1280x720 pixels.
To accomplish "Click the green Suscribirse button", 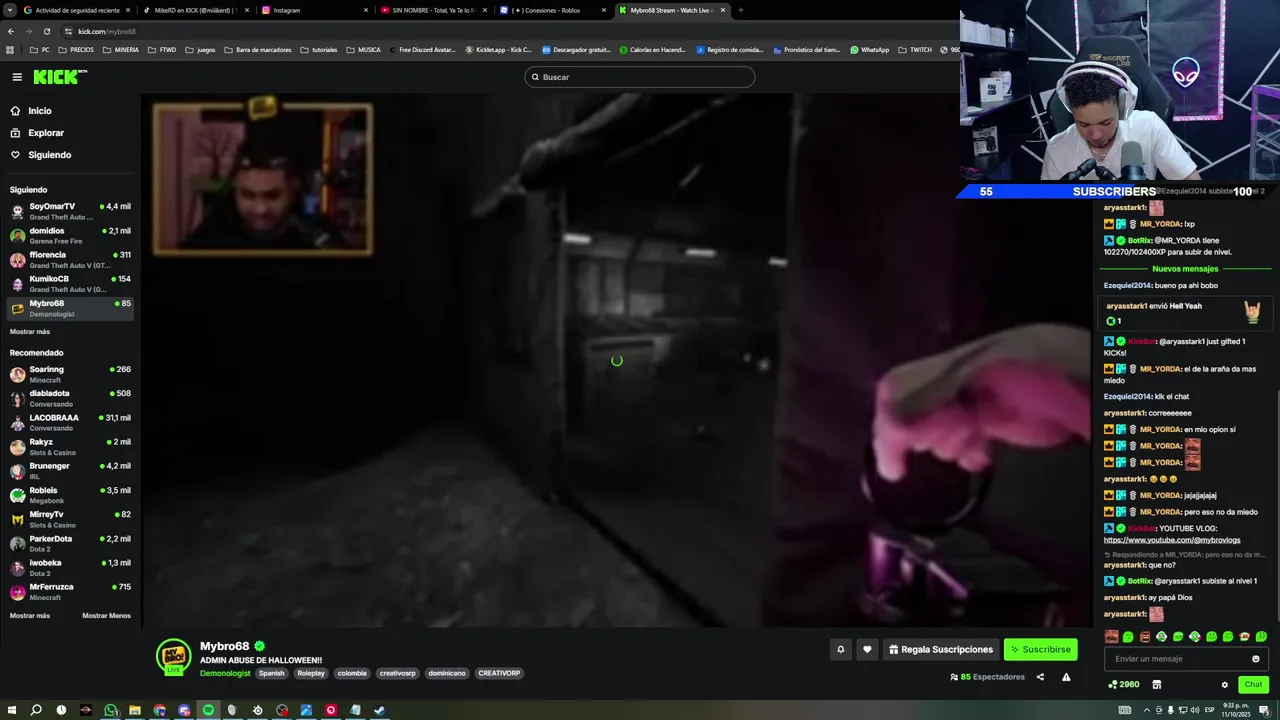I will pos(1040,649).
